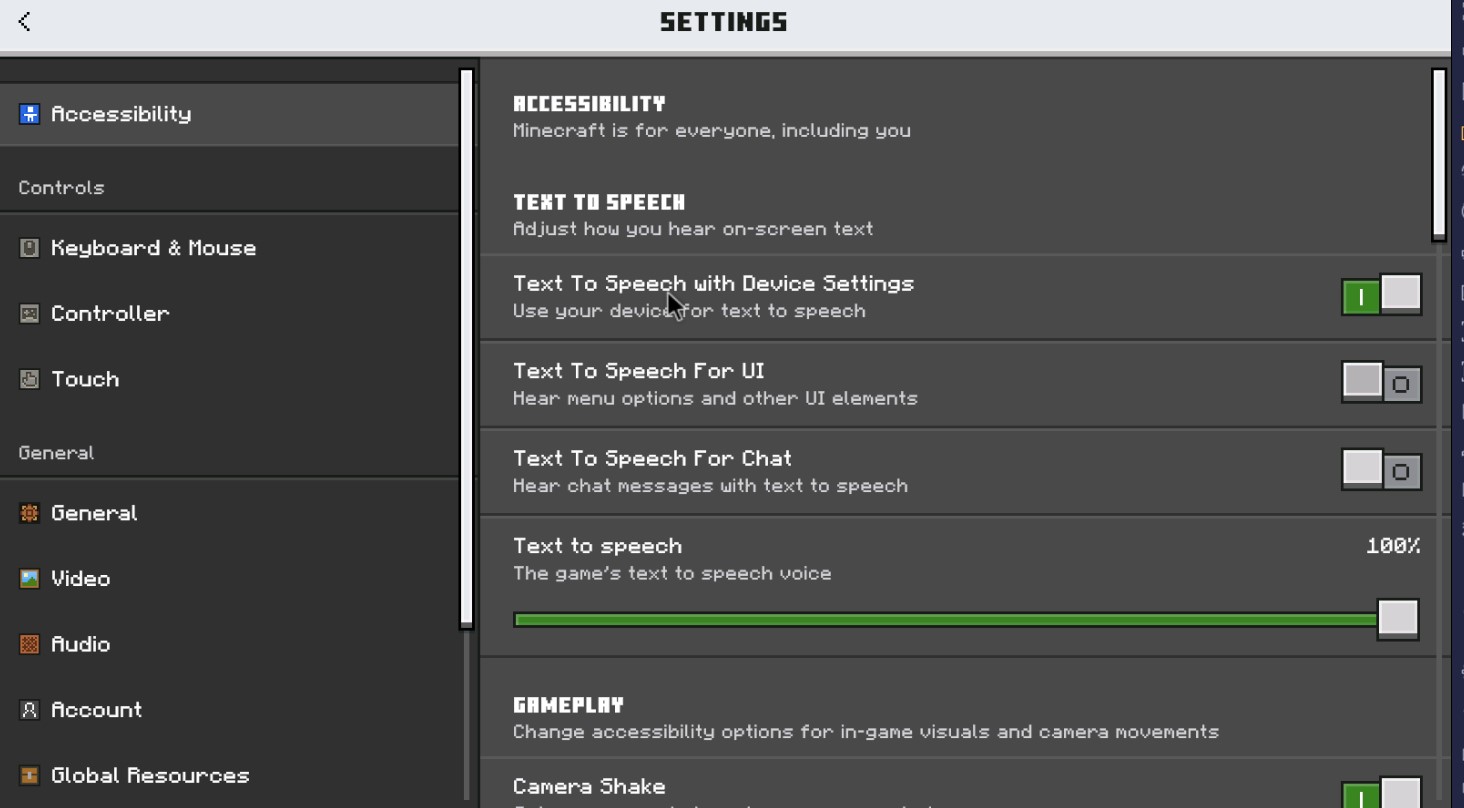Open the Video settings tab
This screenshot has width=1464, height=808.
[81, 579]
